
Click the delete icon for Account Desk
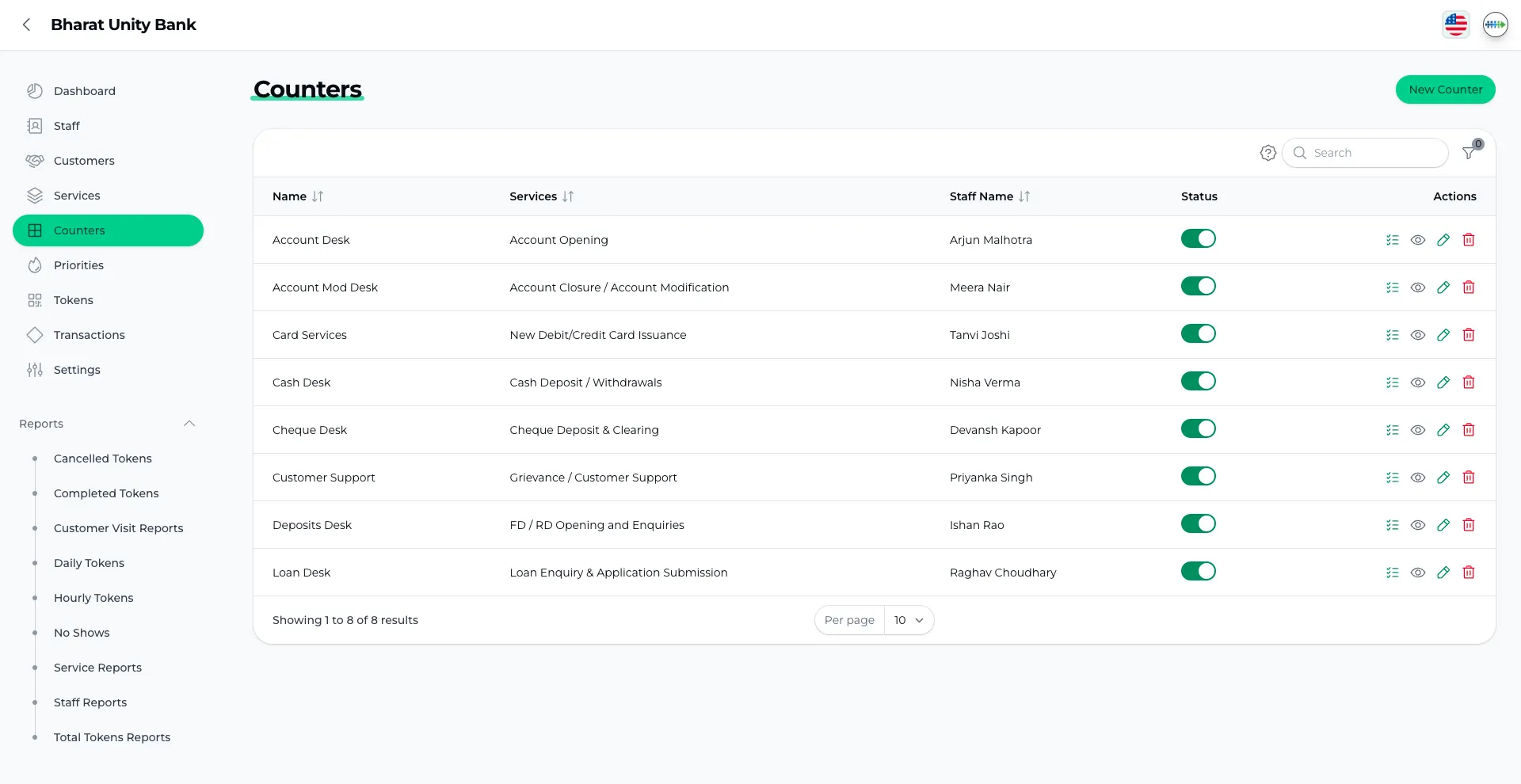[x=1468, y=240]
